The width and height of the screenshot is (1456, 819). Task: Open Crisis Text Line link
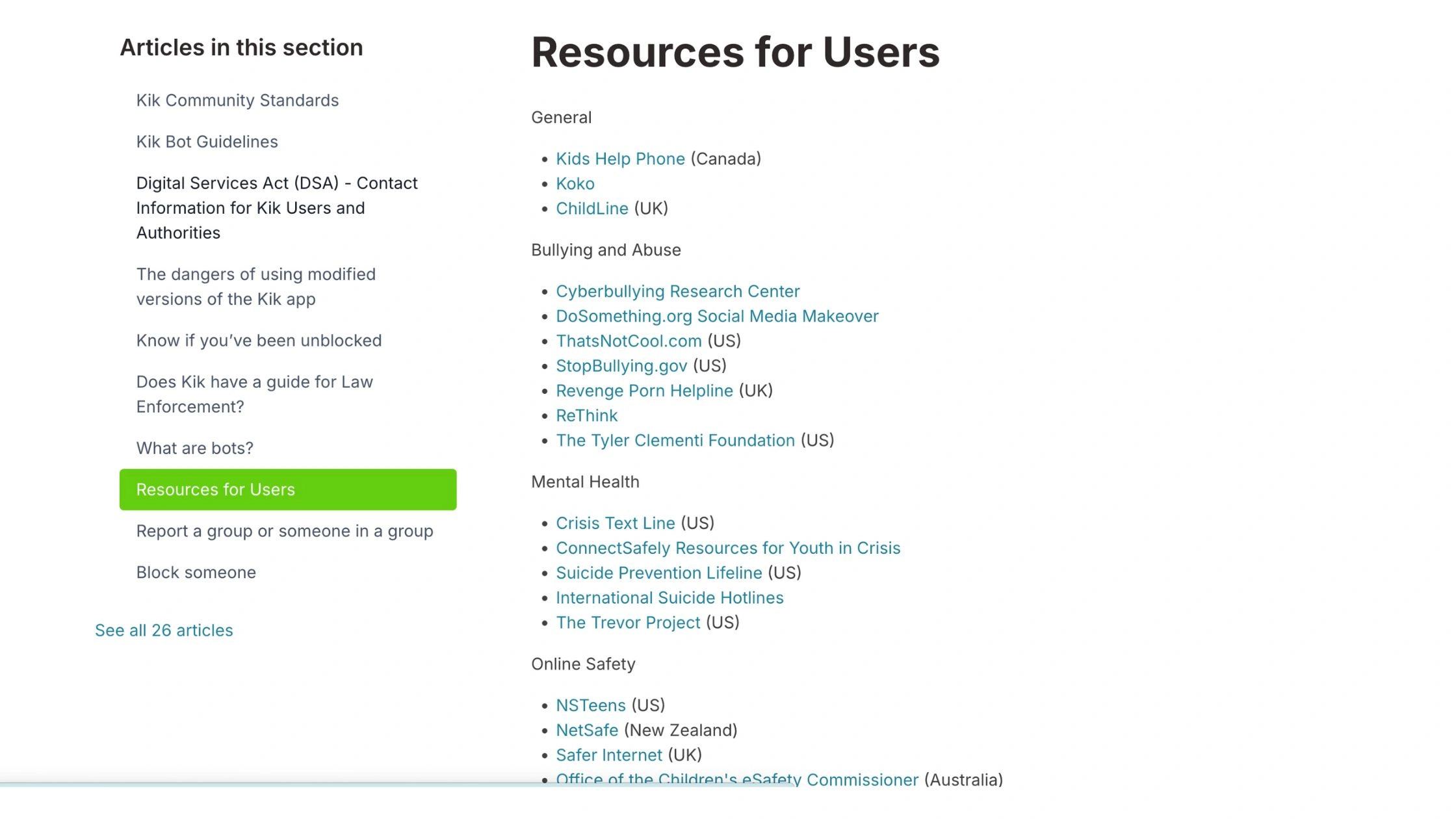click(x=615, y=523)
